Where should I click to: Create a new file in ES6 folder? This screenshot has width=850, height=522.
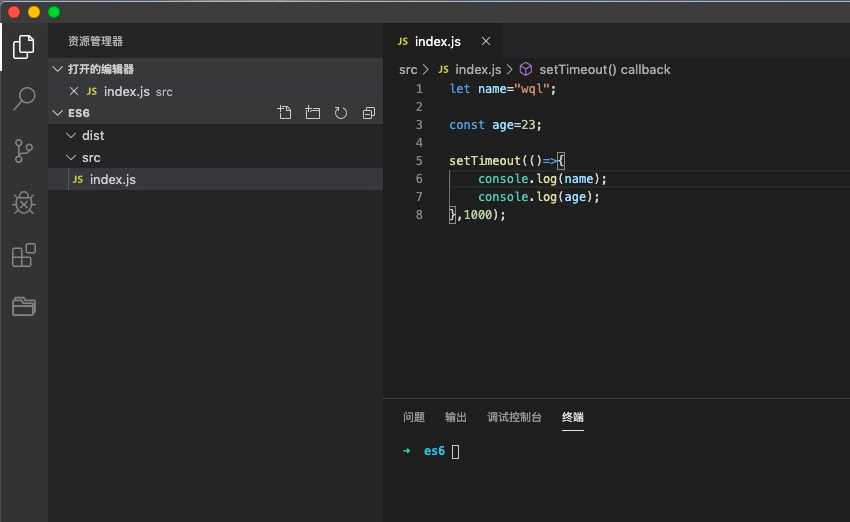click(x=285, y=113)
